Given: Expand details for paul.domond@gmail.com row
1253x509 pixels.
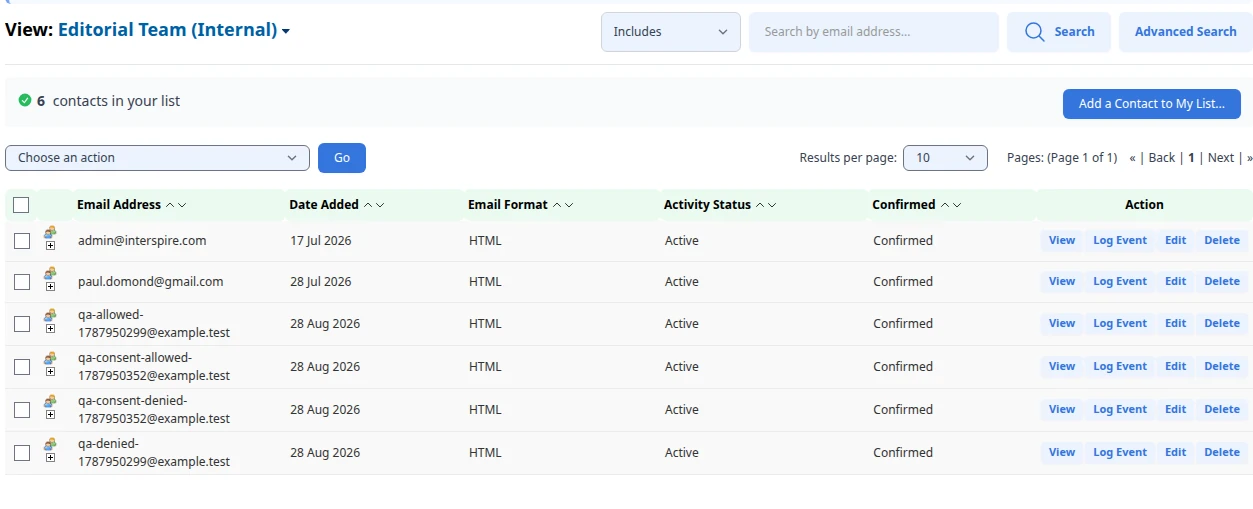Looking at the screenshot, I should pos(50,286).
